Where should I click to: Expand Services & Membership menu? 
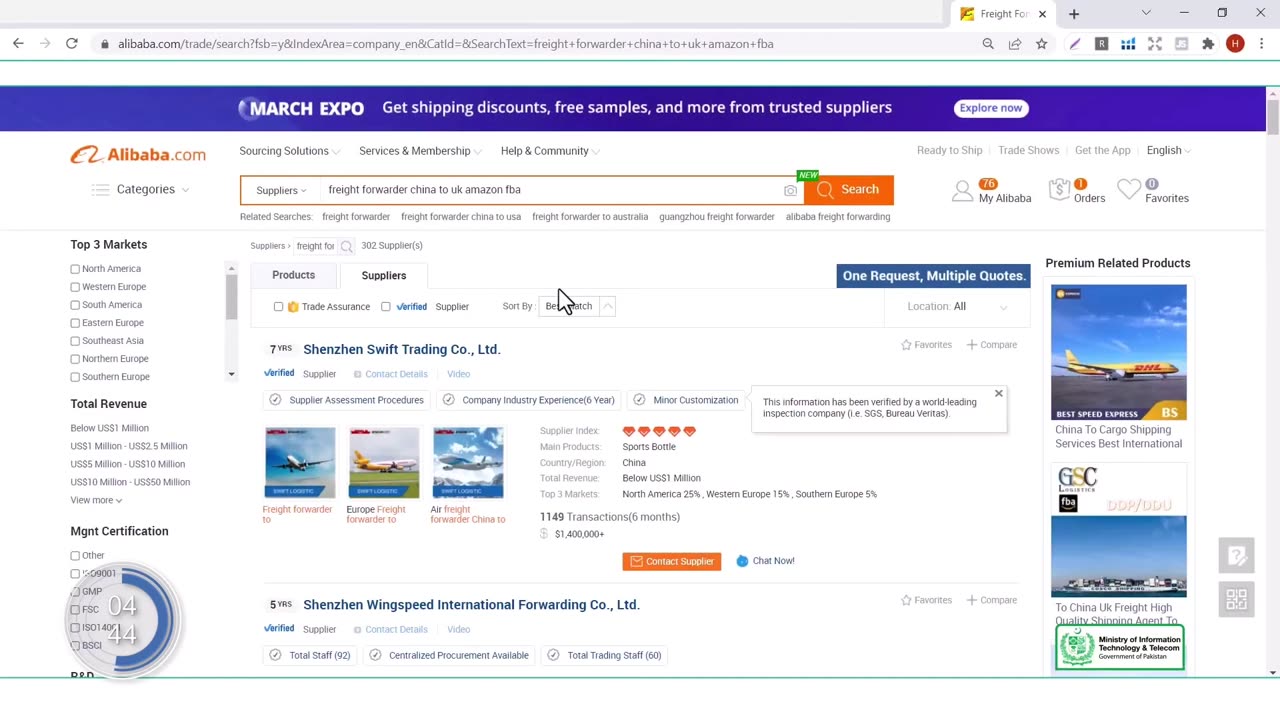(420, 151)
